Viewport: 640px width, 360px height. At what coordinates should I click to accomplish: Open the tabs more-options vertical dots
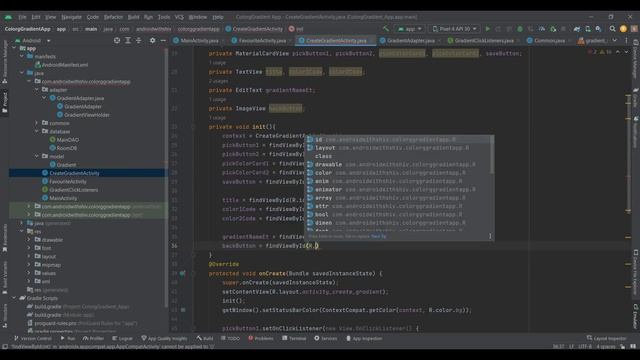point(626,40)
